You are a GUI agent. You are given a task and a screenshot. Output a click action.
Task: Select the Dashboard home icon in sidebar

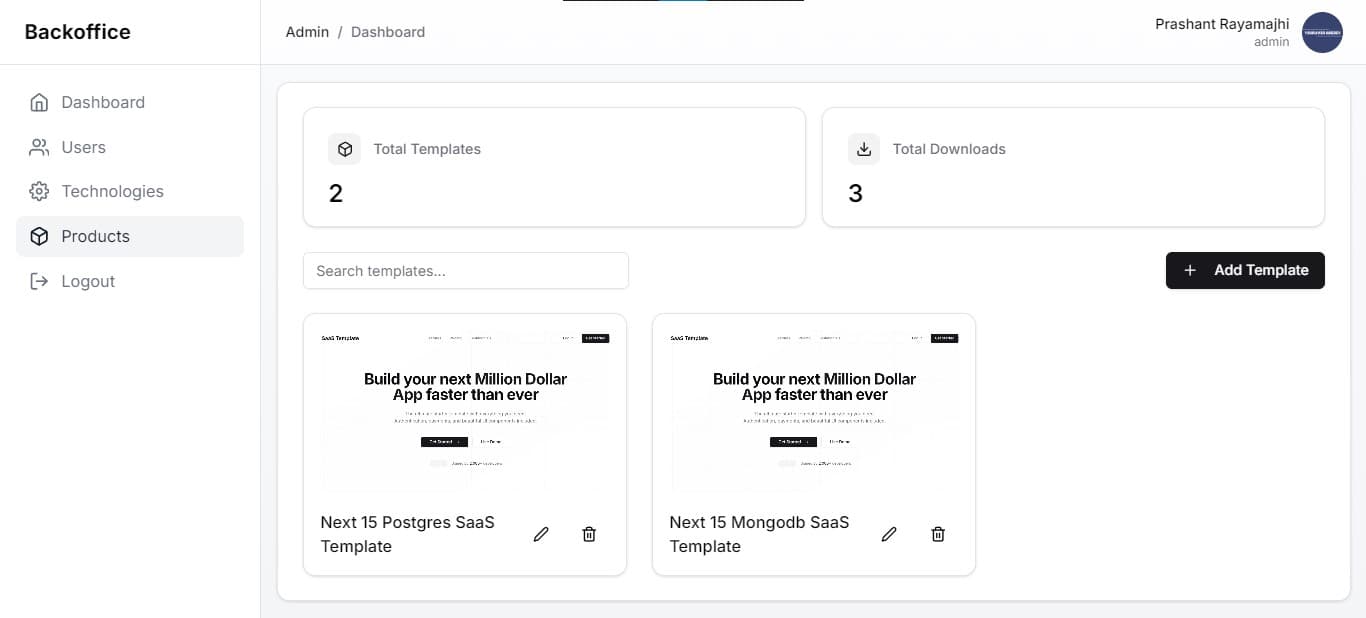click(39, 102)
